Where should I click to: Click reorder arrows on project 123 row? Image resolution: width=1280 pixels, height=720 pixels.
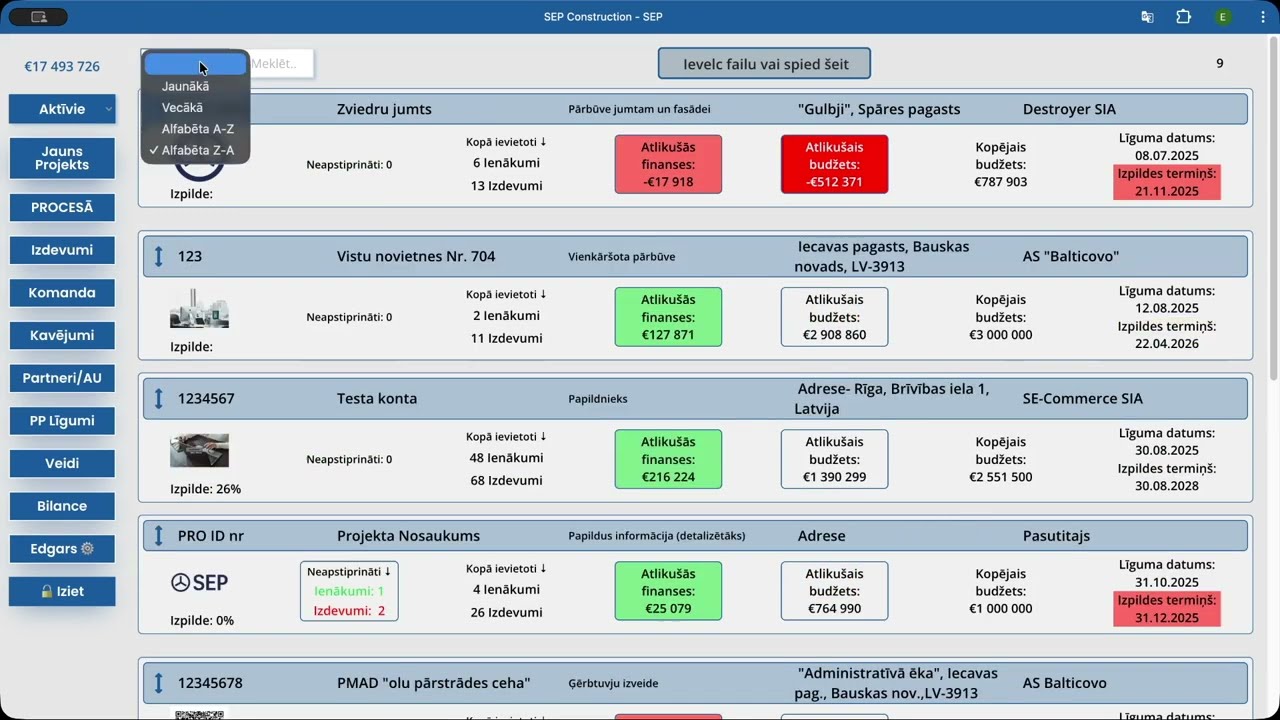point(158,256)
